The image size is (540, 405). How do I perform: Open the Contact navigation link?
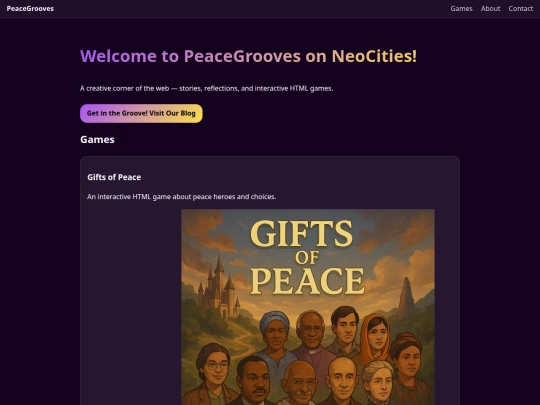point(520,9)
